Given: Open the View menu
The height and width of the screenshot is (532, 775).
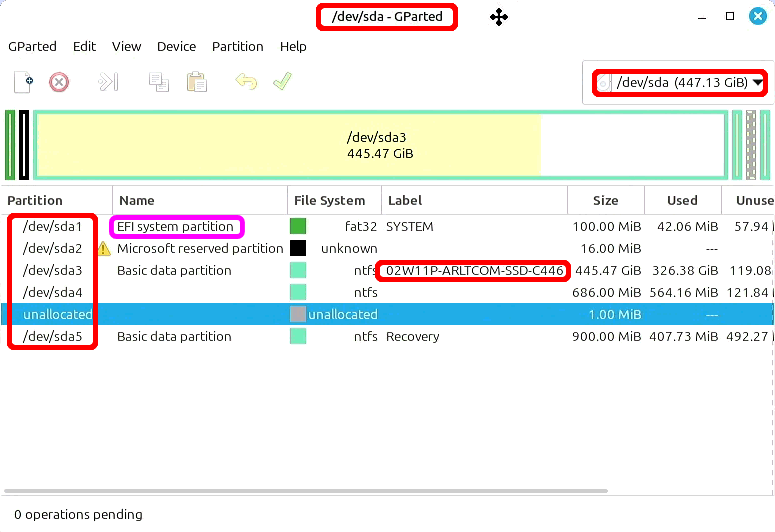Looking at the screenshot, I should pos(126,46).
